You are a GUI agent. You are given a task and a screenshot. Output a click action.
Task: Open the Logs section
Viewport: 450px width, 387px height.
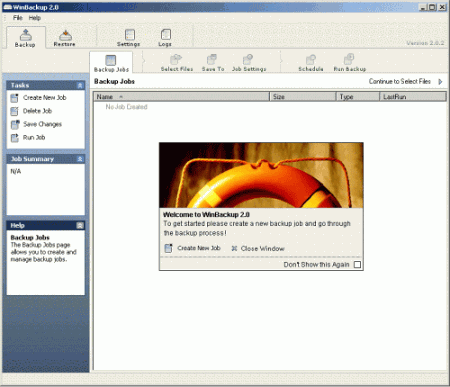(165, 38)
